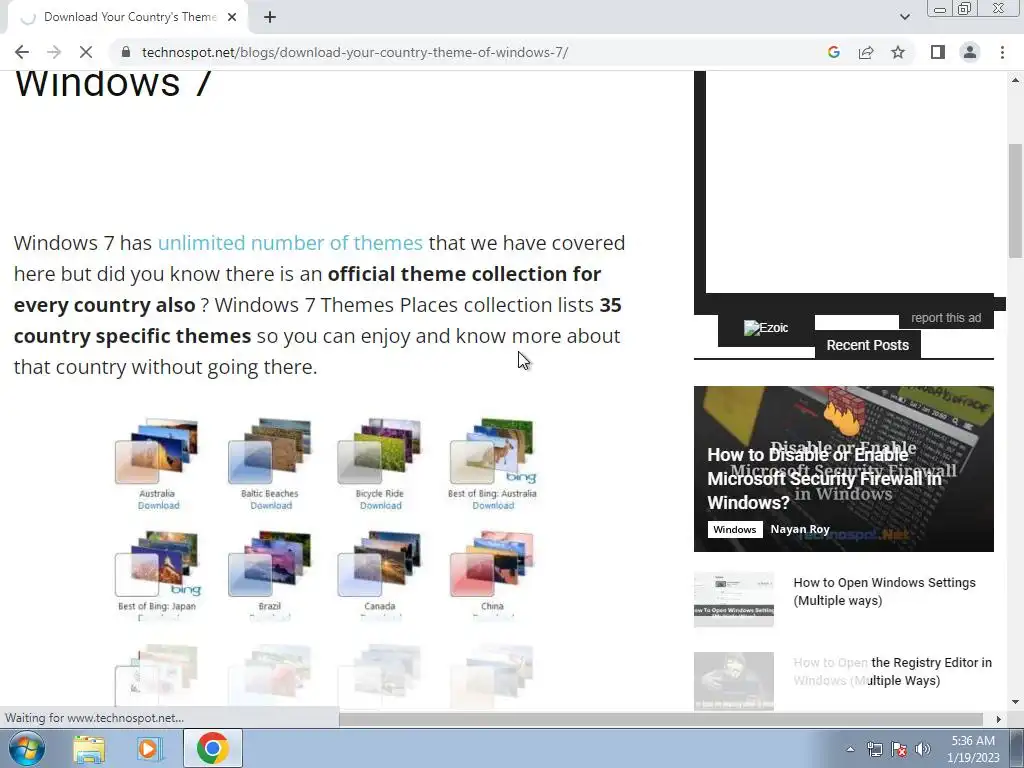Download the Best of Bing: Australia theme
This screenshot has height=768, width=1024.
[x=493, y=505]
